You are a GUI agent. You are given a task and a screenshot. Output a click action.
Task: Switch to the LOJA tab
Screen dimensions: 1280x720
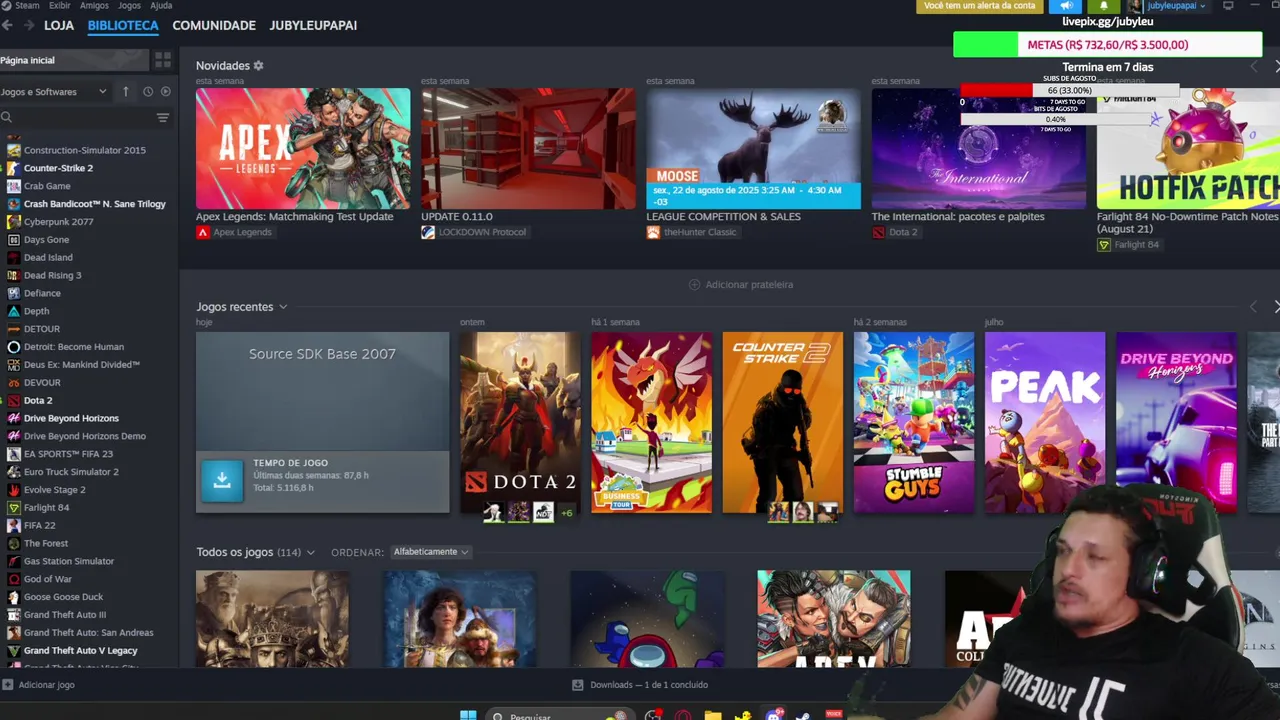coord(59,25)
